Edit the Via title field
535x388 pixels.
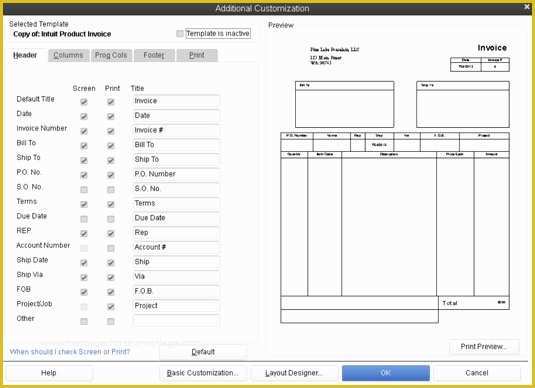(x=176, y=277)
